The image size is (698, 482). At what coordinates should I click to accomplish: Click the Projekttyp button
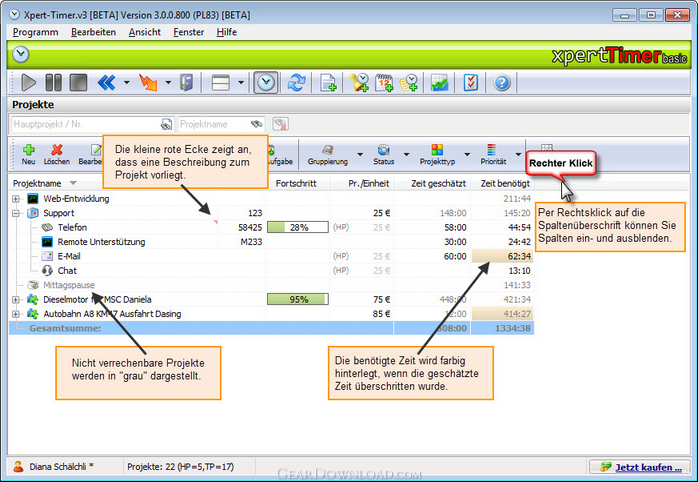pos(437,154)
